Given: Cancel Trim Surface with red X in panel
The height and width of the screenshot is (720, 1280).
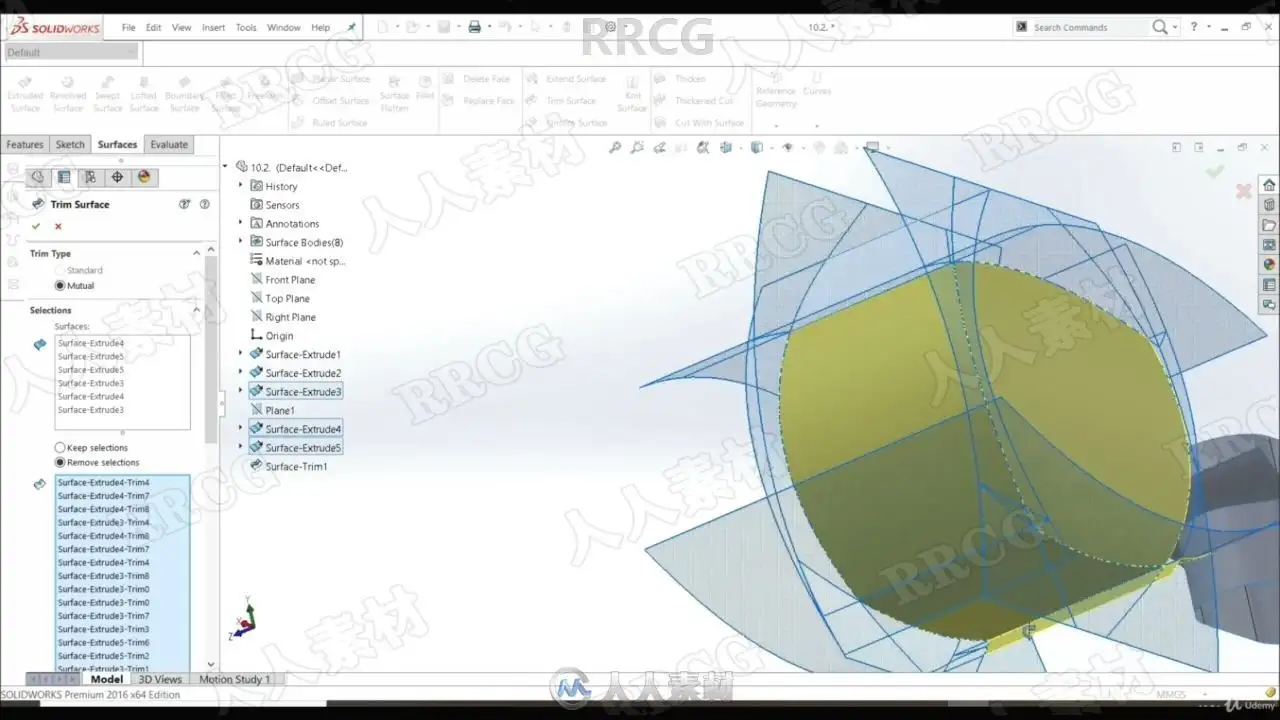Looking at the screenshot, I should (x=58, y=226).
